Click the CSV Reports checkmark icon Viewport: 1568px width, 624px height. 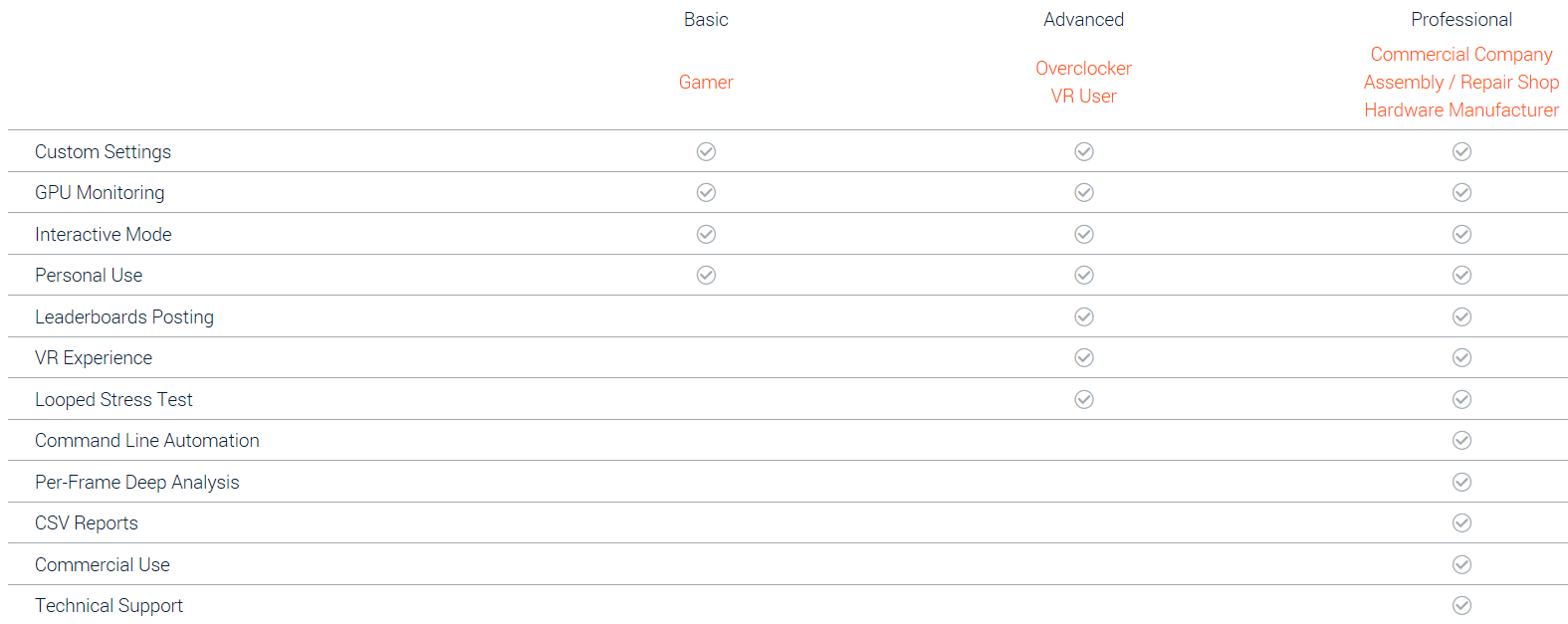pos(1461,522)
